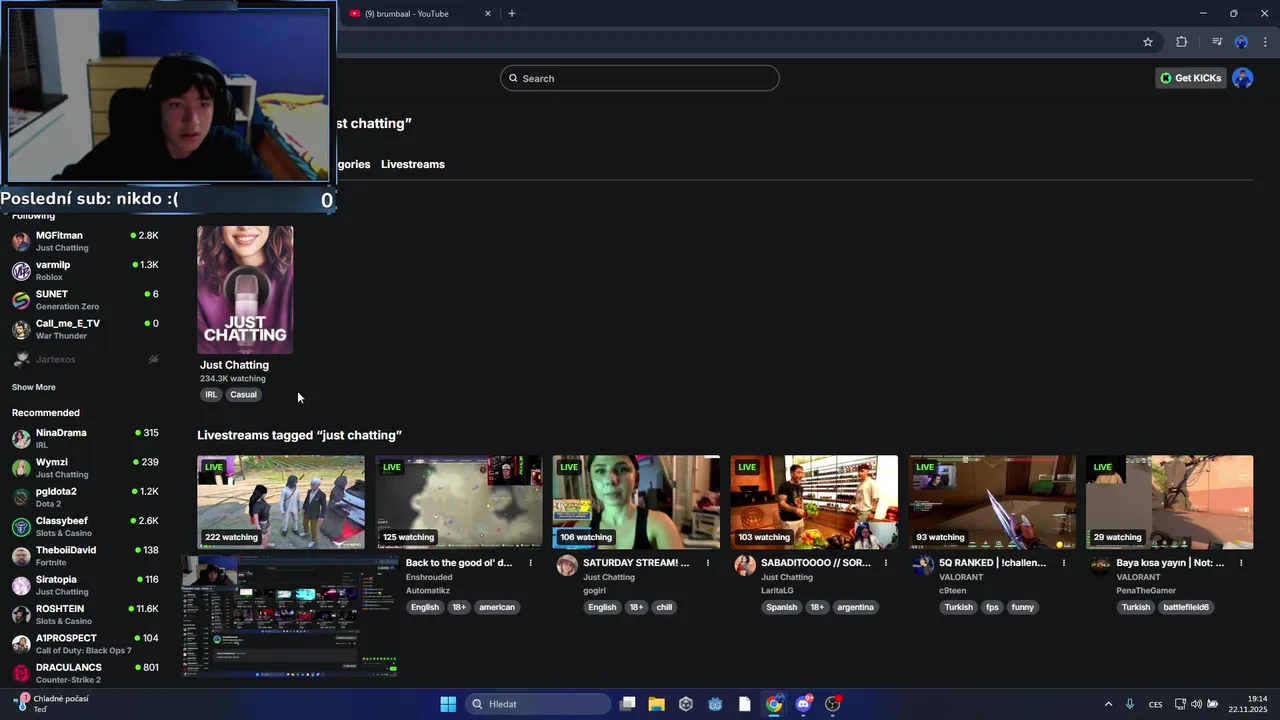This screenshot has width=1280, height=720.
Task: Open the Just Chatting category title link
Action: pyautogui.click(x=234, y=365)
